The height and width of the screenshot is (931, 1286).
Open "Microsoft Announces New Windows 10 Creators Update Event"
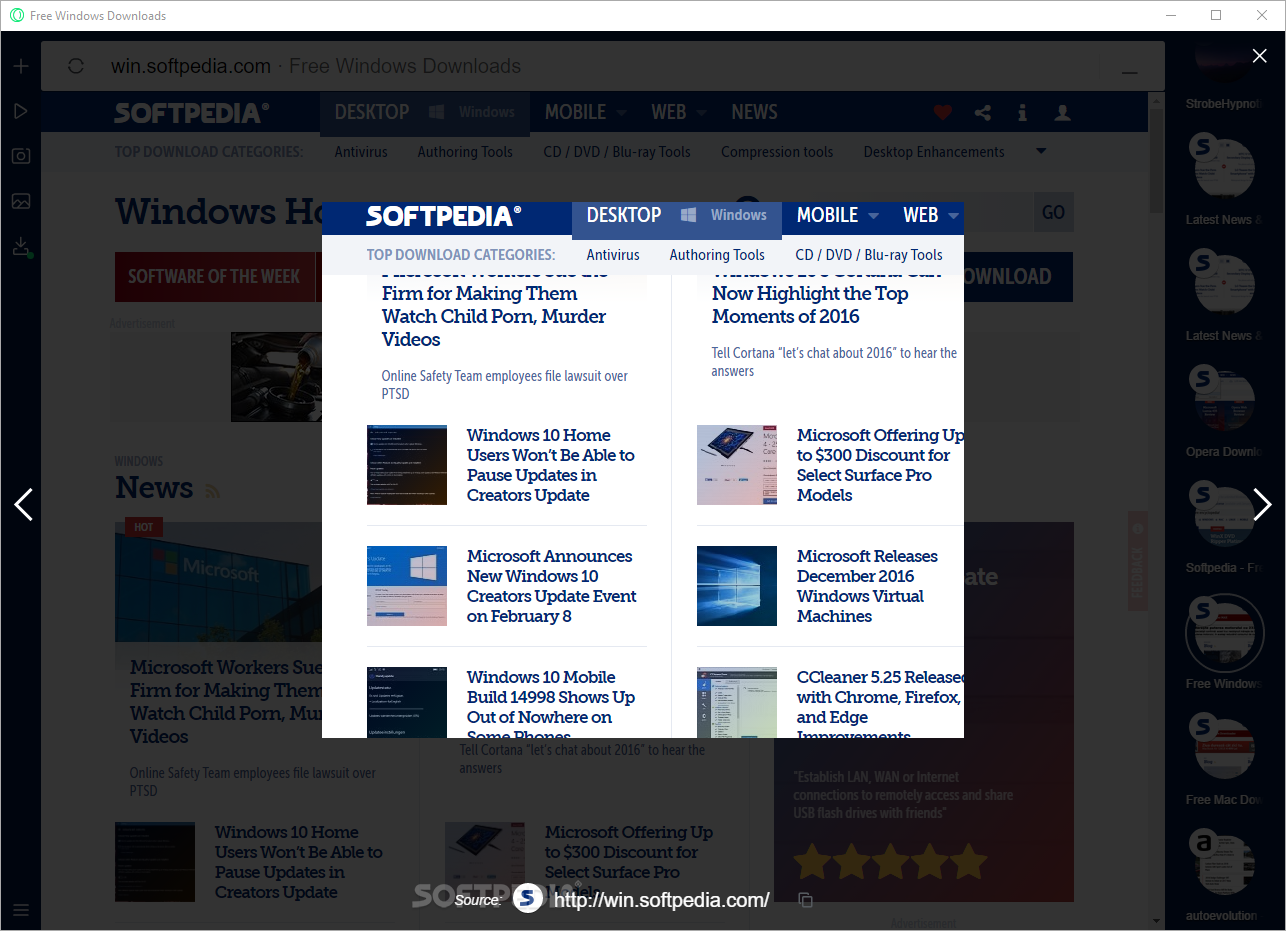pos(552,586)
